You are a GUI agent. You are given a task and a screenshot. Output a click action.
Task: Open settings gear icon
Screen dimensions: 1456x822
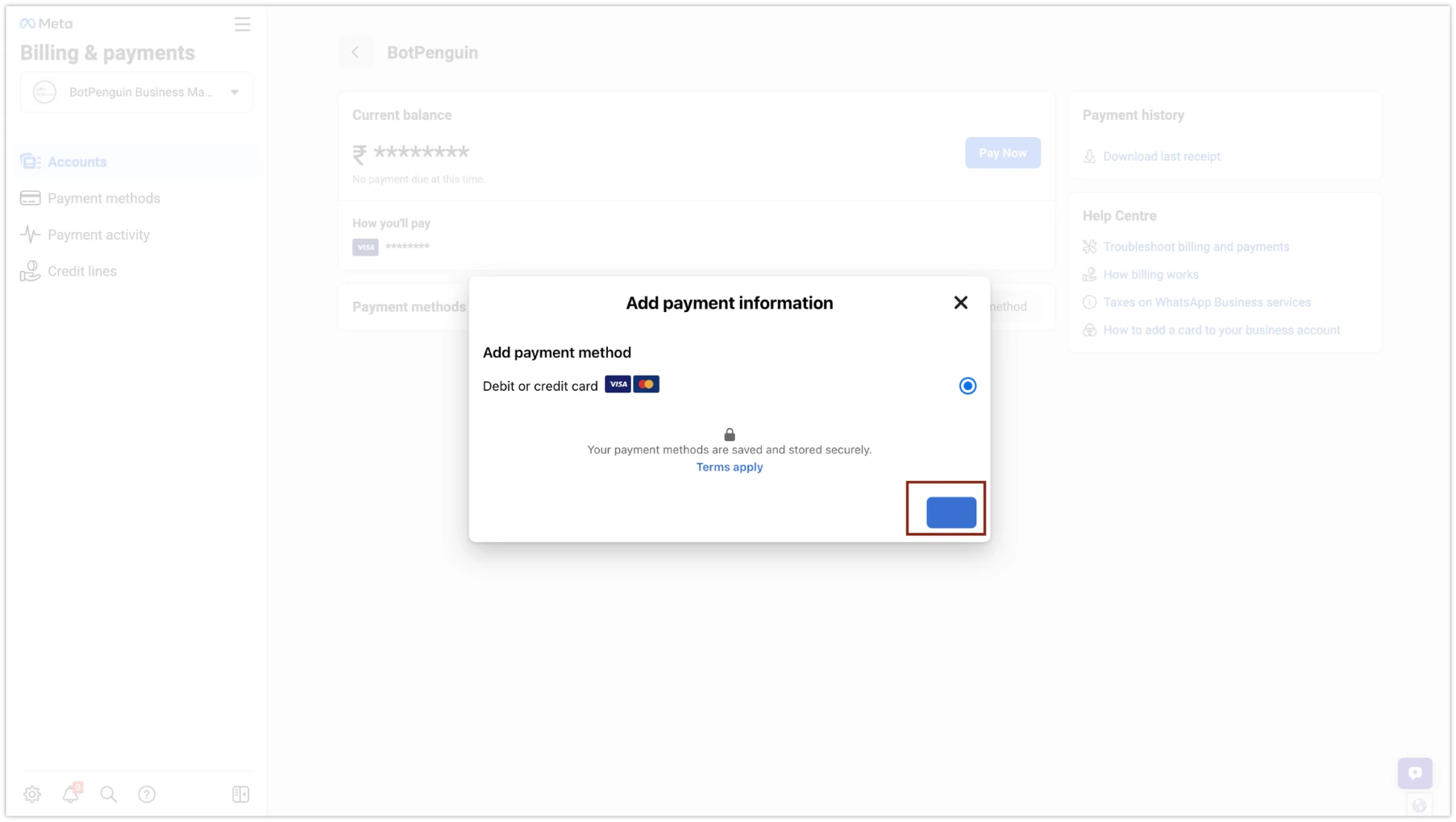32,795
